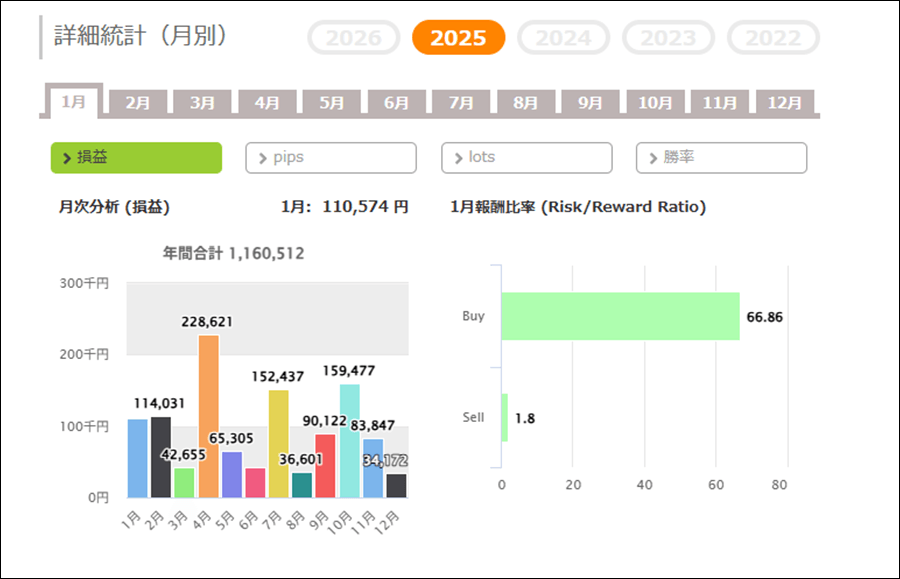Click the yellow July bar 152,437
Image resolution: width=900 pixels, height=579 pixels.
279,443
